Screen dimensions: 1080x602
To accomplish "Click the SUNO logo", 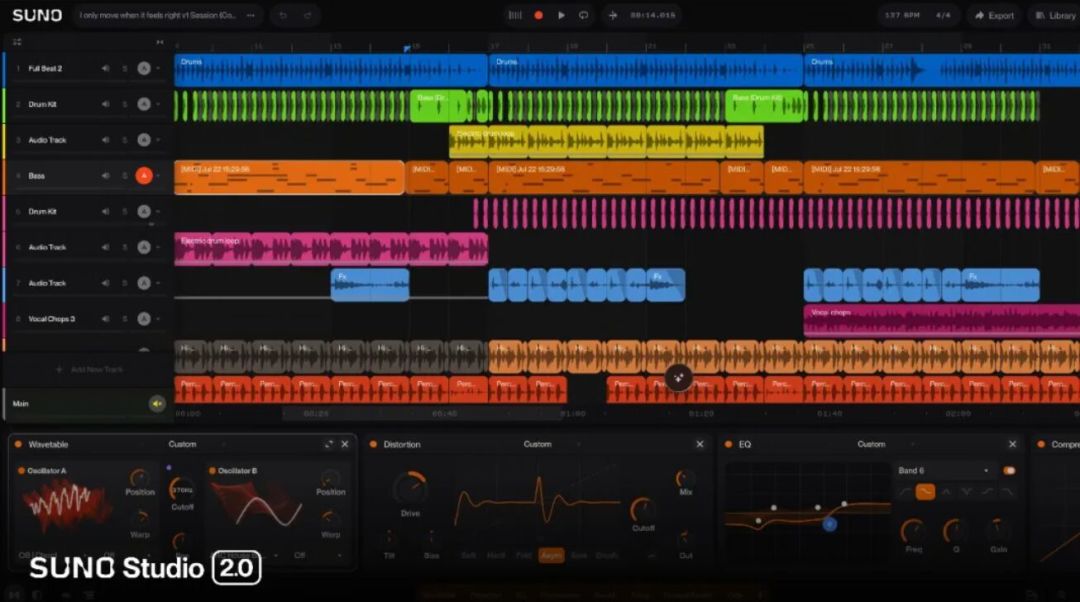I will click(37, 15).
